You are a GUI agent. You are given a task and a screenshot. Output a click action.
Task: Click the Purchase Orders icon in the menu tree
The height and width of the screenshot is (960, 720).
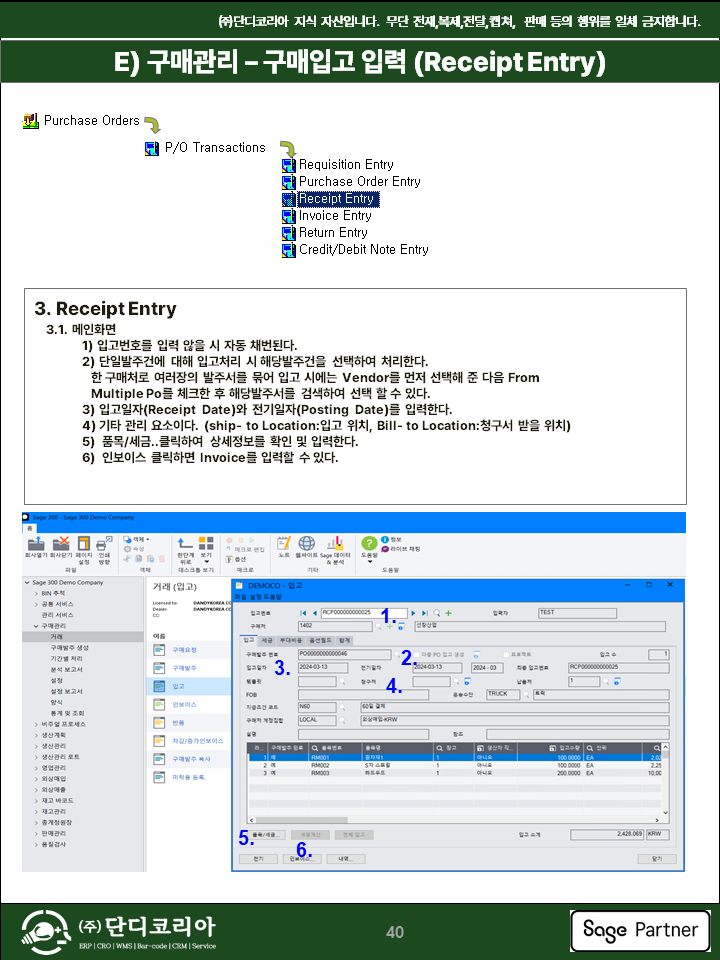pos(31,121)
